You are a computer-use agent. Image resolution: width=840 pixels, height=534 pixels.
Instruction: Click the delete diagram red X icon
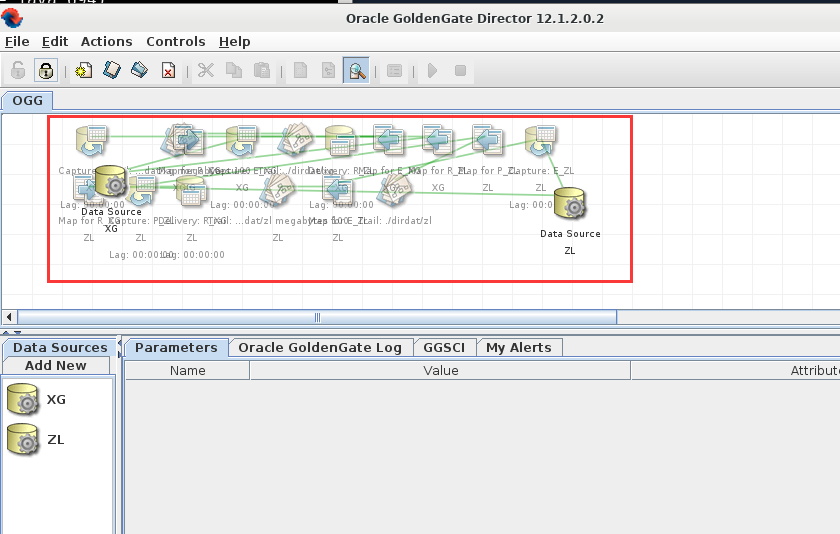point(168,70)
